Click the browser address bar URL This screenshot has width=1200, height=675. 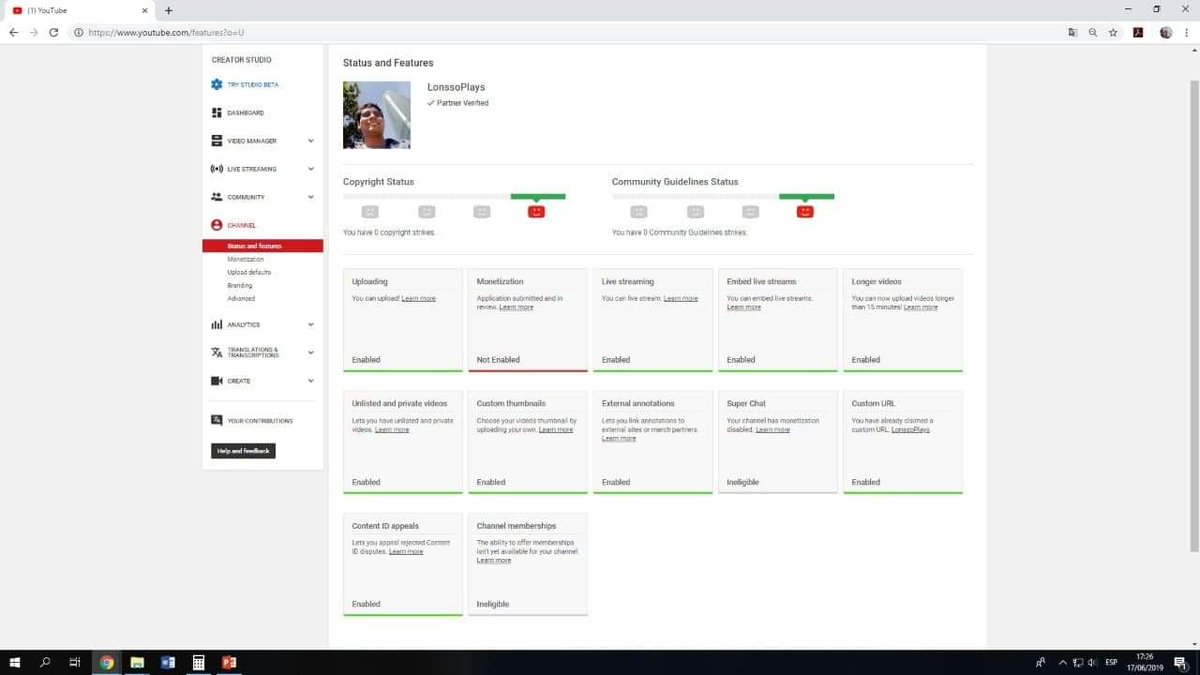point(166,32)
